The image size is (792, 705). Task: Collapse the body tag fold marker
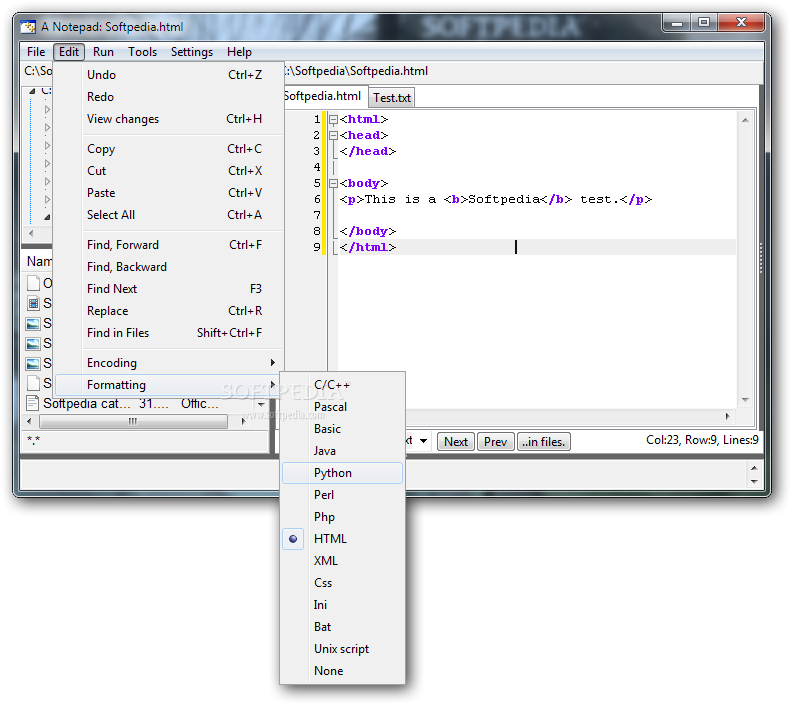click(x=333, y=183)
